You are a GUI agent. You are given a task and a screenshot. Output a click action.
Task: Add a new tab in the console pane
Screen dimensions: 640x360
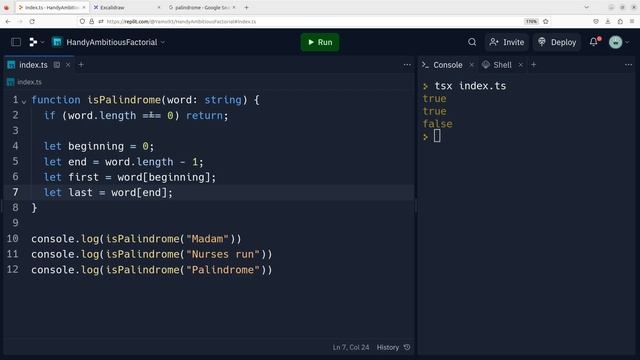point(533,64)
